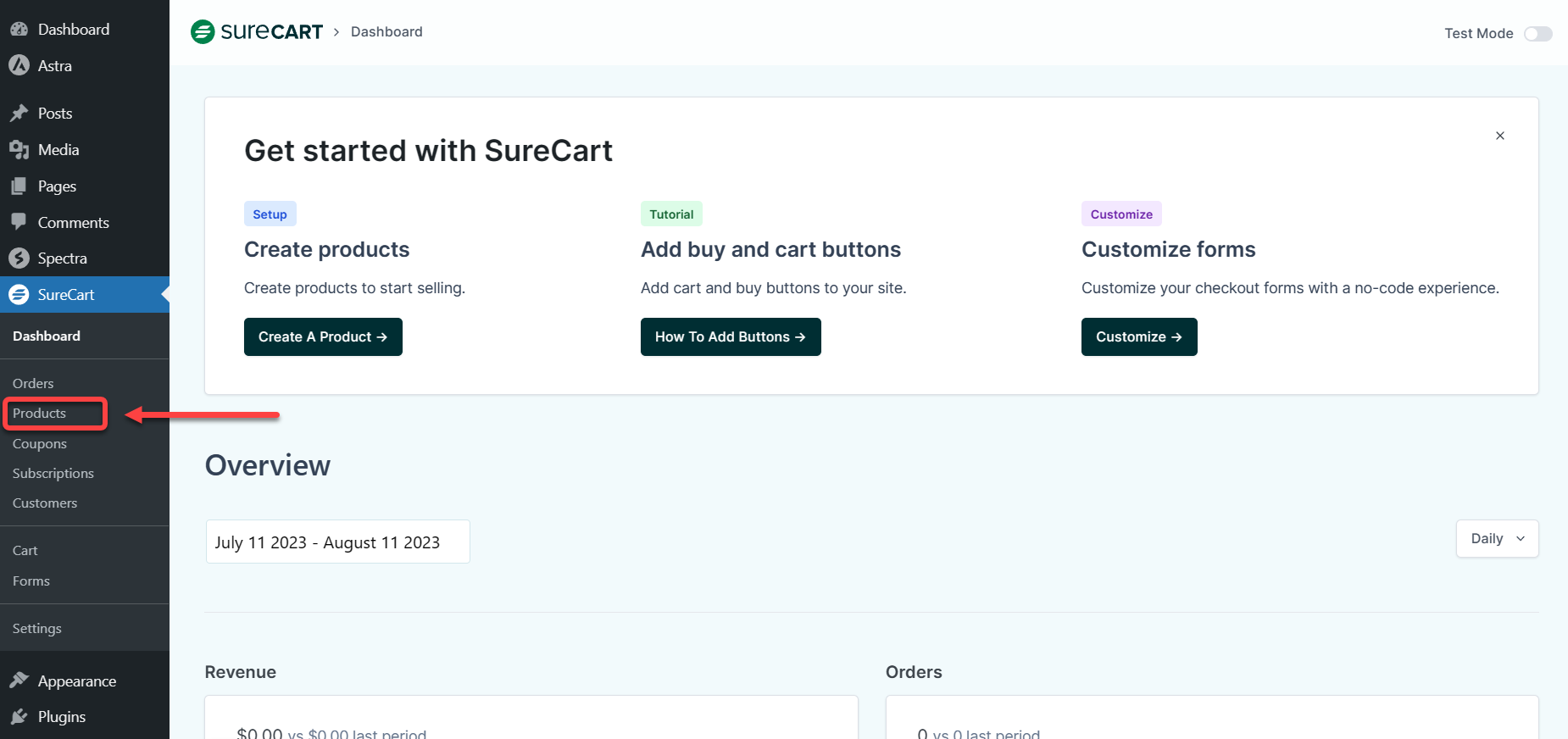The image size is (1568, 739).
Task: Open the Pages menu label
Action: point(57,186)
